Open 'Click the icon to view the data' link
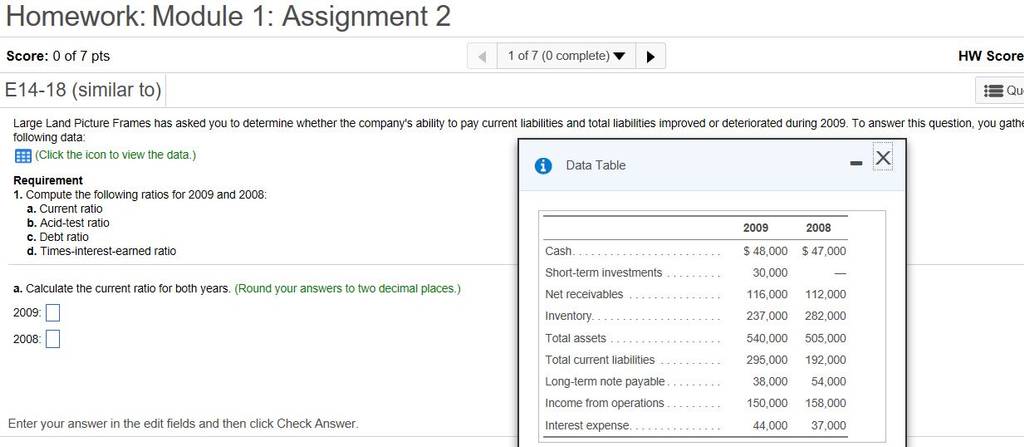 pyautogui.click(x=115, y=156)
